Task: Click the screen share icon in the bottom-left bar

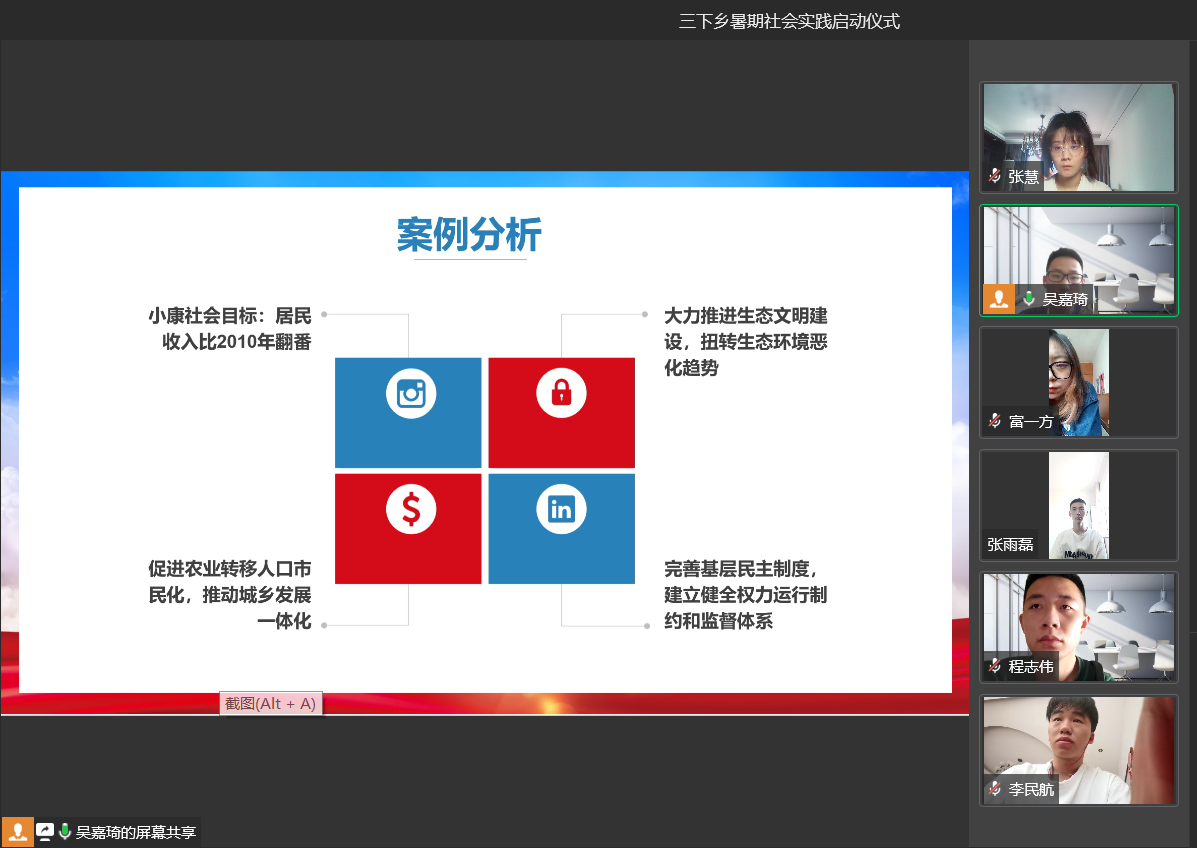Action: (45, 831)
